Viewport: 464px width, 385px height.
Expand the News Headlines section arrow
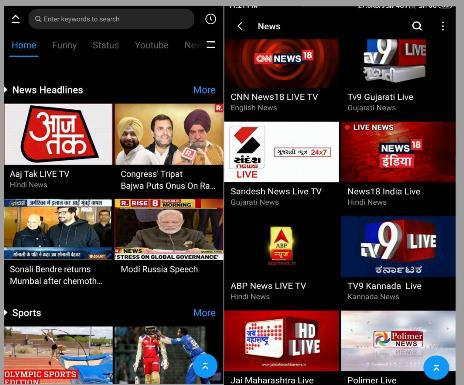click(x=6, y=90)
